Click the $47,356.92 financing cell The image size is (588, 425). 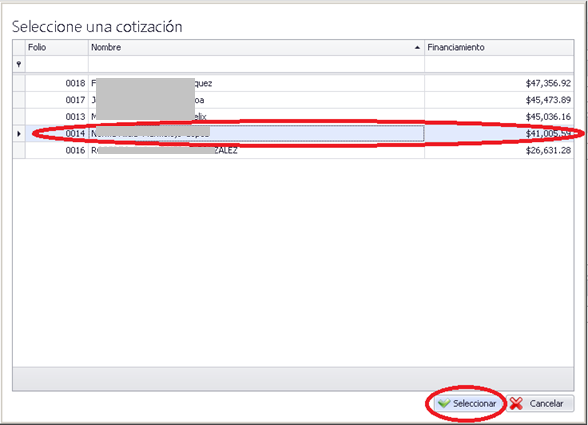499,83
